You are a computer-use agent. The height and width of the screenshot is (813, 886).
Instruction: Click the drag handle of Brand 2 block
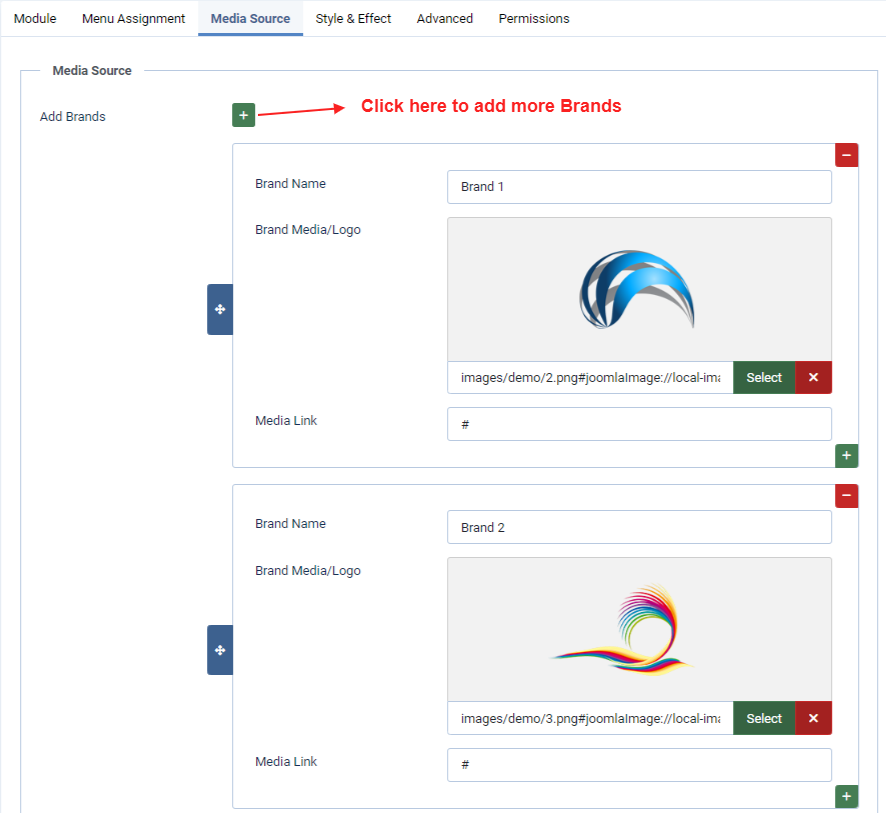coord(220,650)
